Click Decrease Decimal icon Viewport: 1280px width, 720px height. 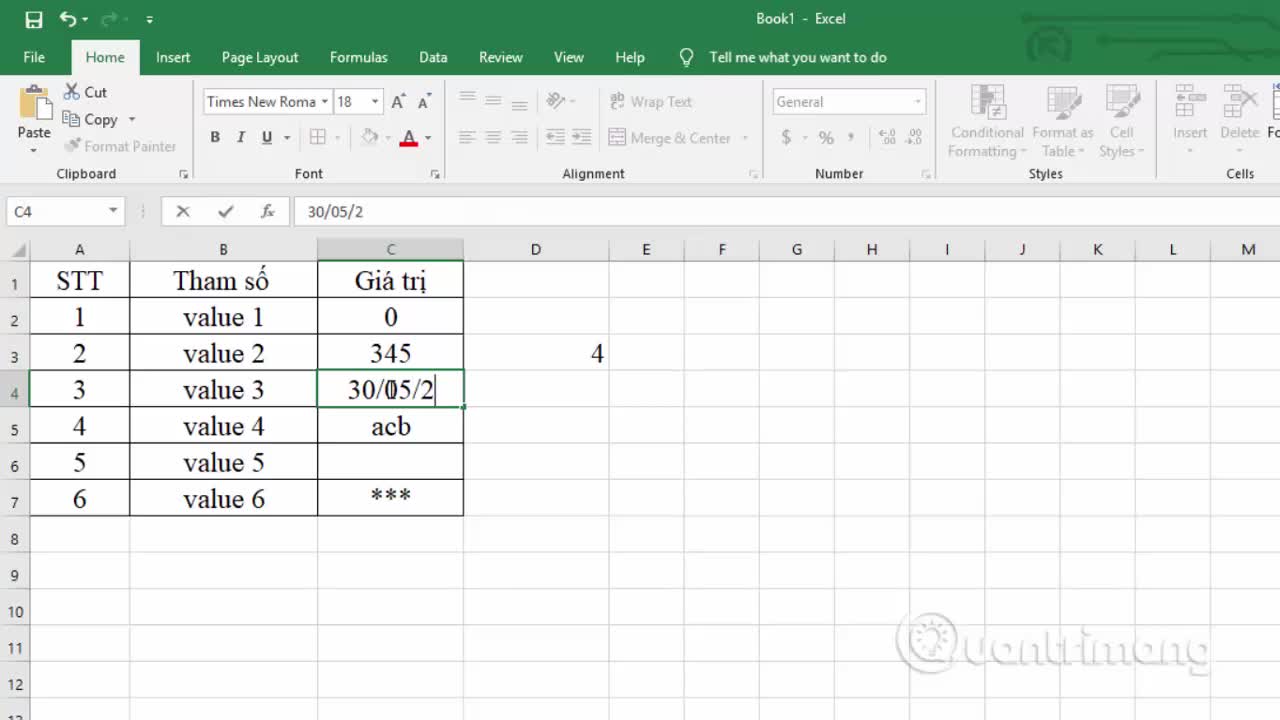(x=913, y=138)
